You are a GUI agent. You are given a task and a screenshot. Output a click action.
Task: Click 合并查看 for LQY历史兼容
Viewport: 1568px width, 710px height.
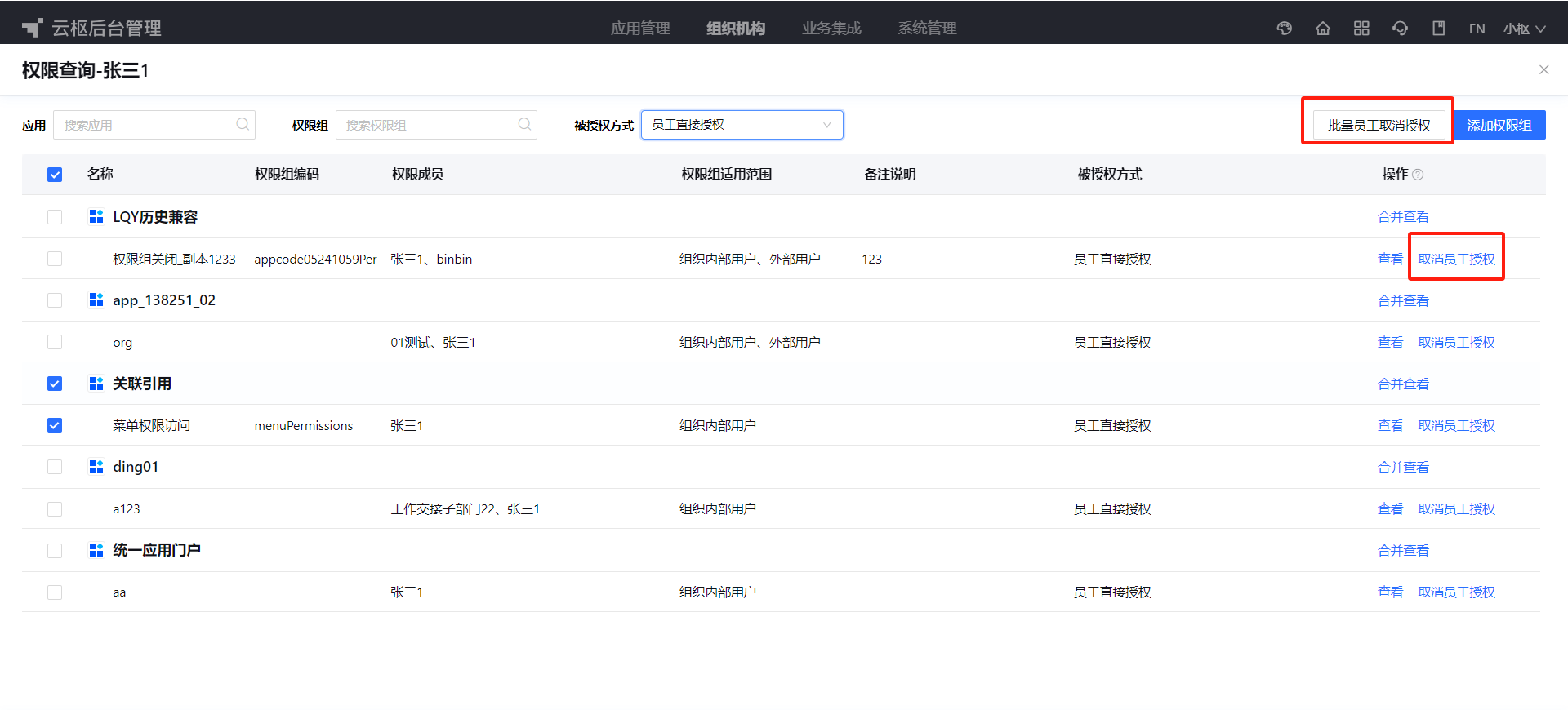(x=1403, y=217)
